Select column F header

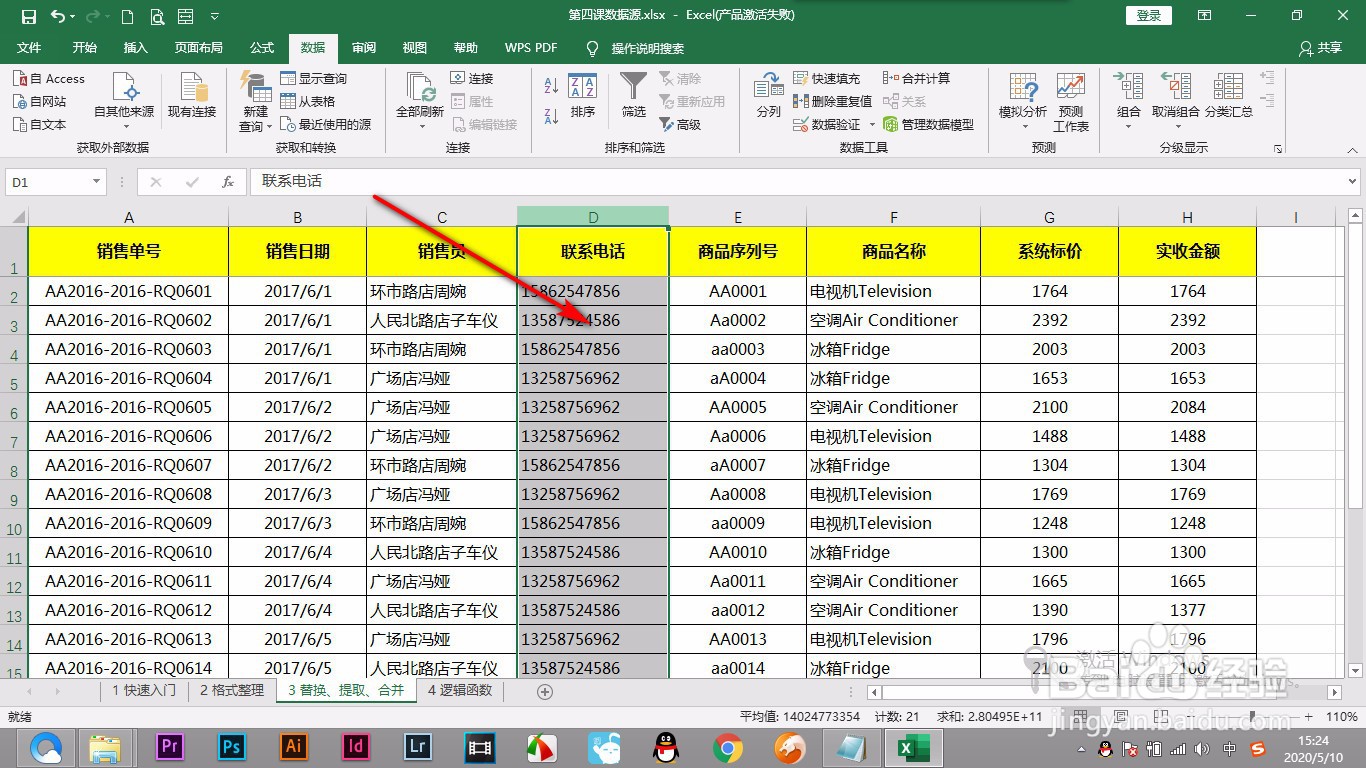click(893, 217)
